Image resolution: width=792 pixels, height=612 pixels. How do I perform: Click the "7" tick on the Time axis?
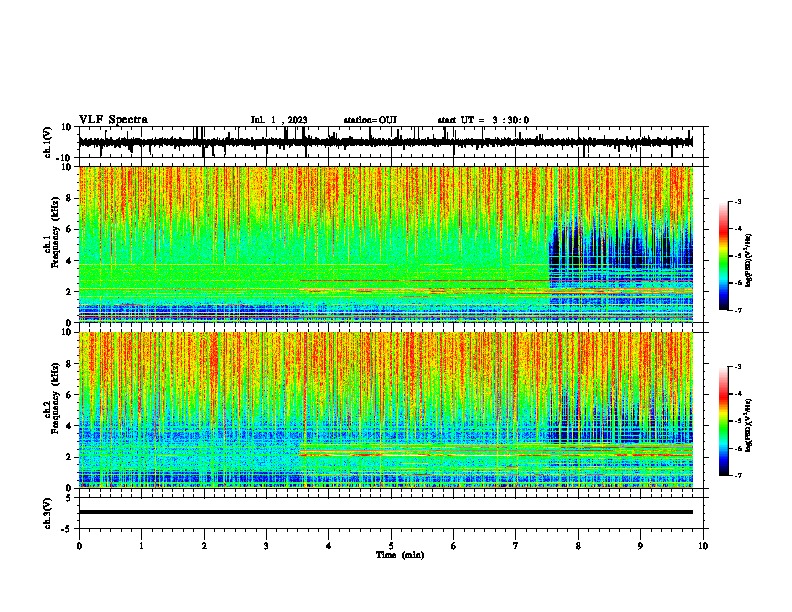[x=516, y=546]
